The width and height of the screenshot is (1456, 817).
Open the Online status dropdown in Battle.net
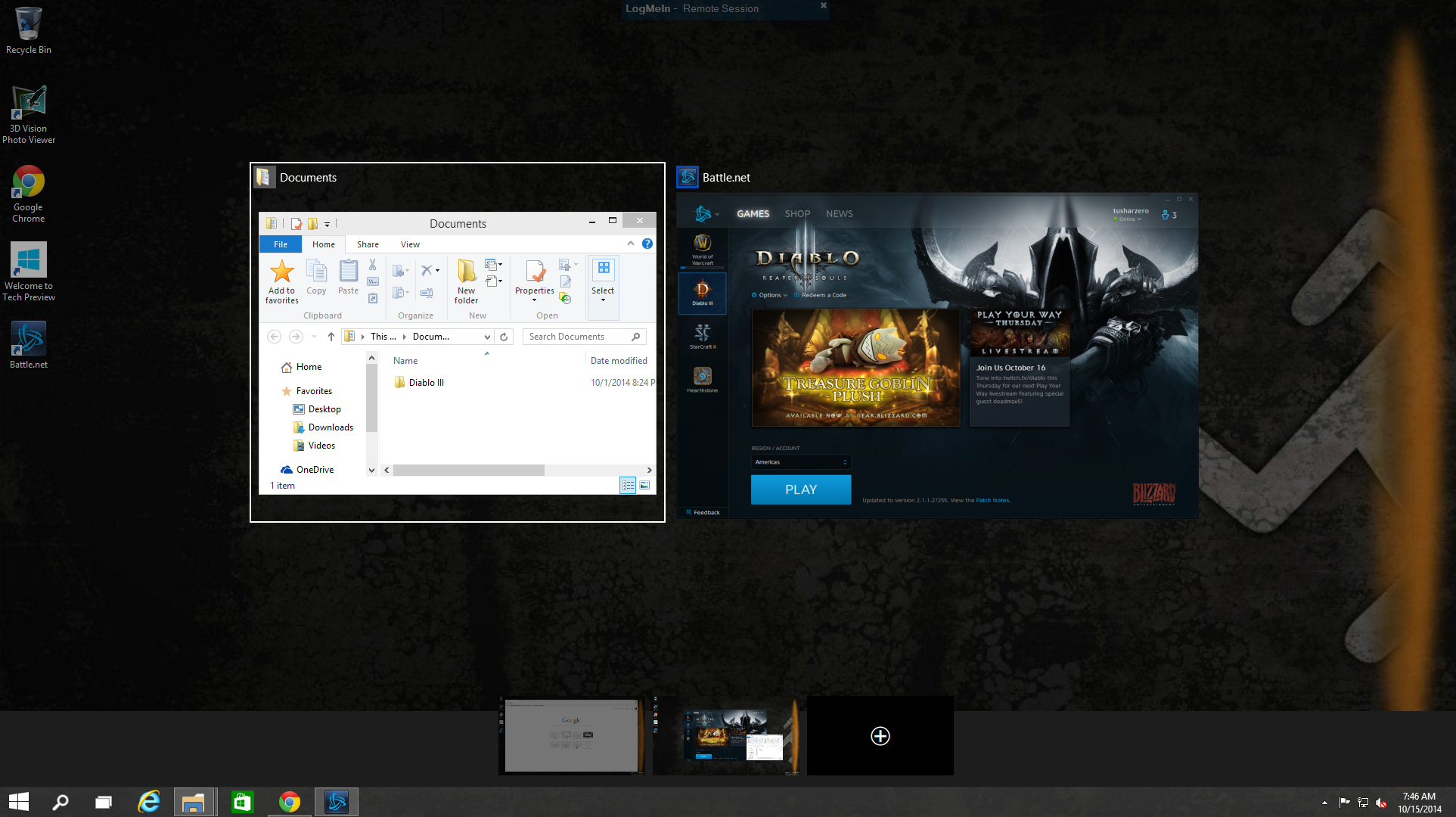[x=1127, y=219]
